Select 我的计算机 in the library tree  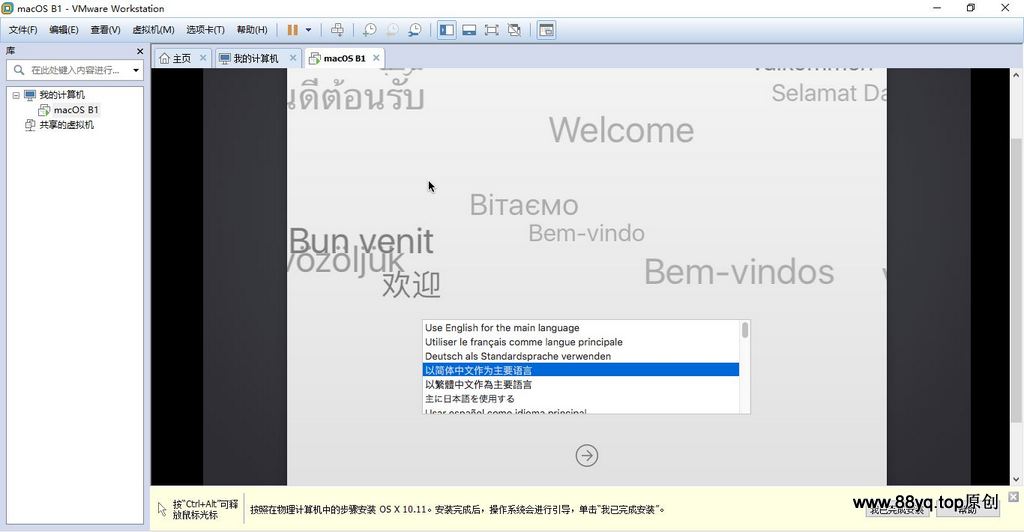pyautogui.click(x=61, y=95)
